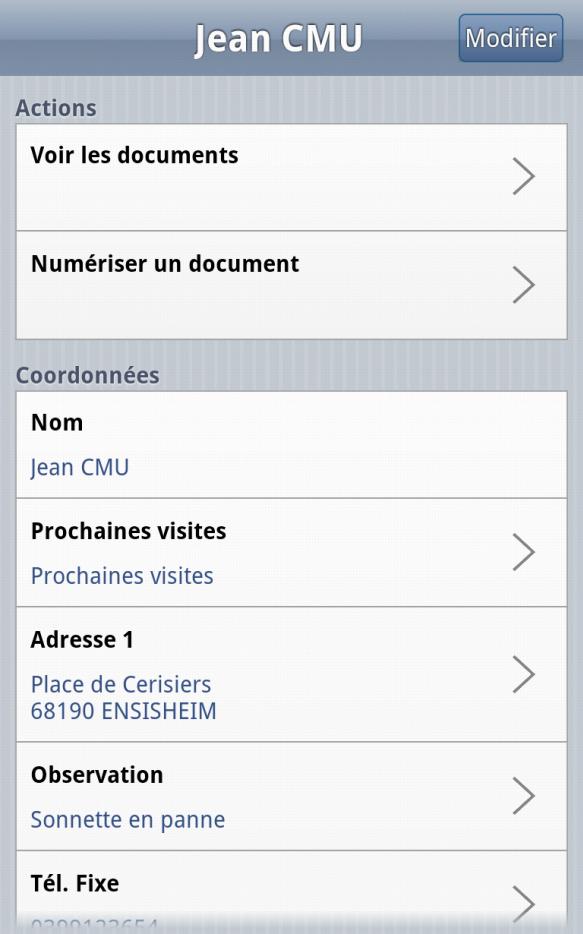Open the Prochaines visites link
Image resolution: width=583 pixels, height=934 pixels.
coord(121,576)
